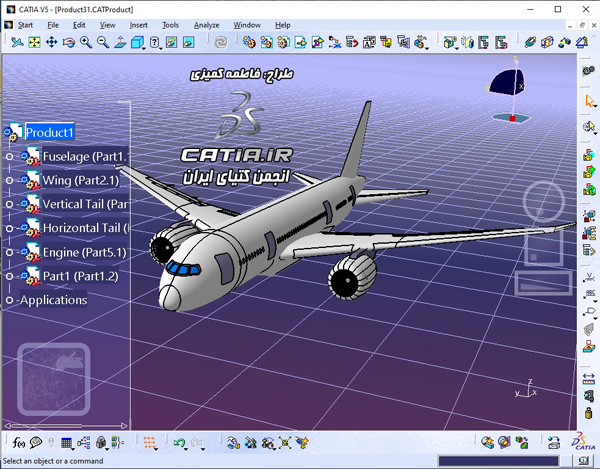Click the dark power input field
This screenshot has width=600, height=469.
tap(499, 461)
